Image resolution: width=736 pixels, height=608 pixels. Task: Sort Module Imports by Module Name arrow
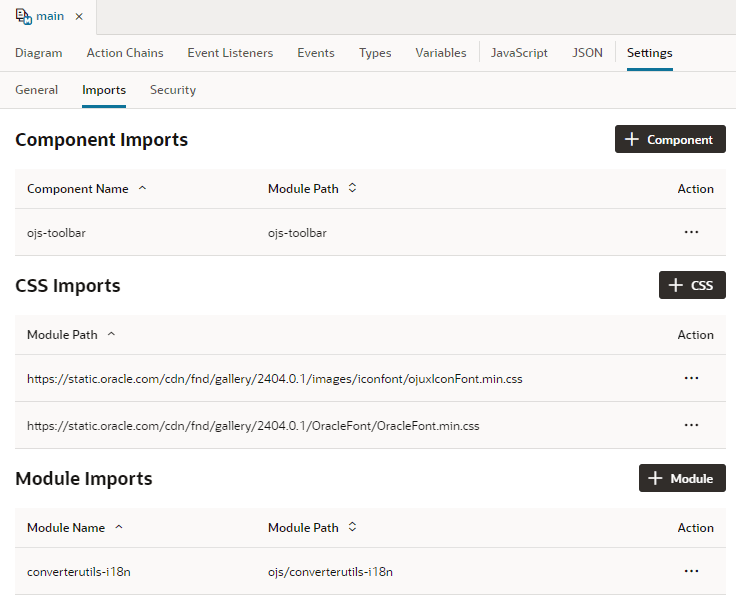[x=119, y=527]
